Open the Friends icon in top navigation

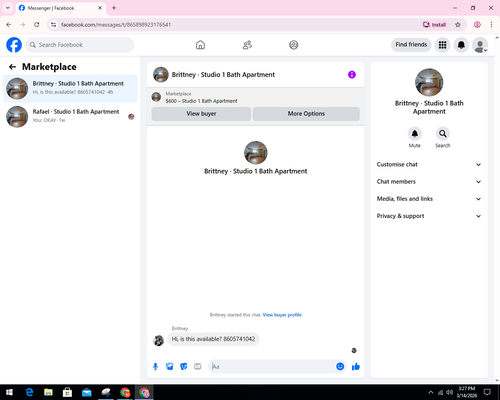click(247, 45)
